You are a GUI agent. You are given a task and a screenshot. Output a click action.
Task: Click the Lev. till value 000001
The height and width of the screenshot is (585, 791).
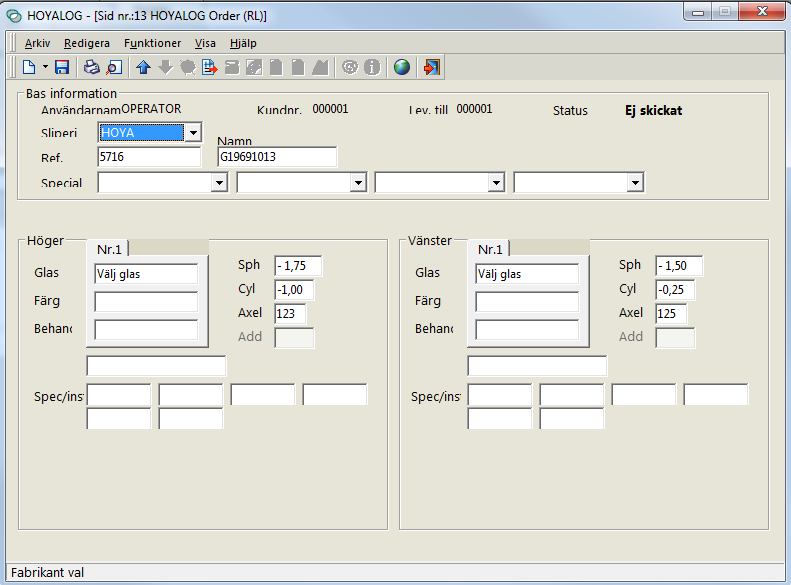click(x=474, y=109)
